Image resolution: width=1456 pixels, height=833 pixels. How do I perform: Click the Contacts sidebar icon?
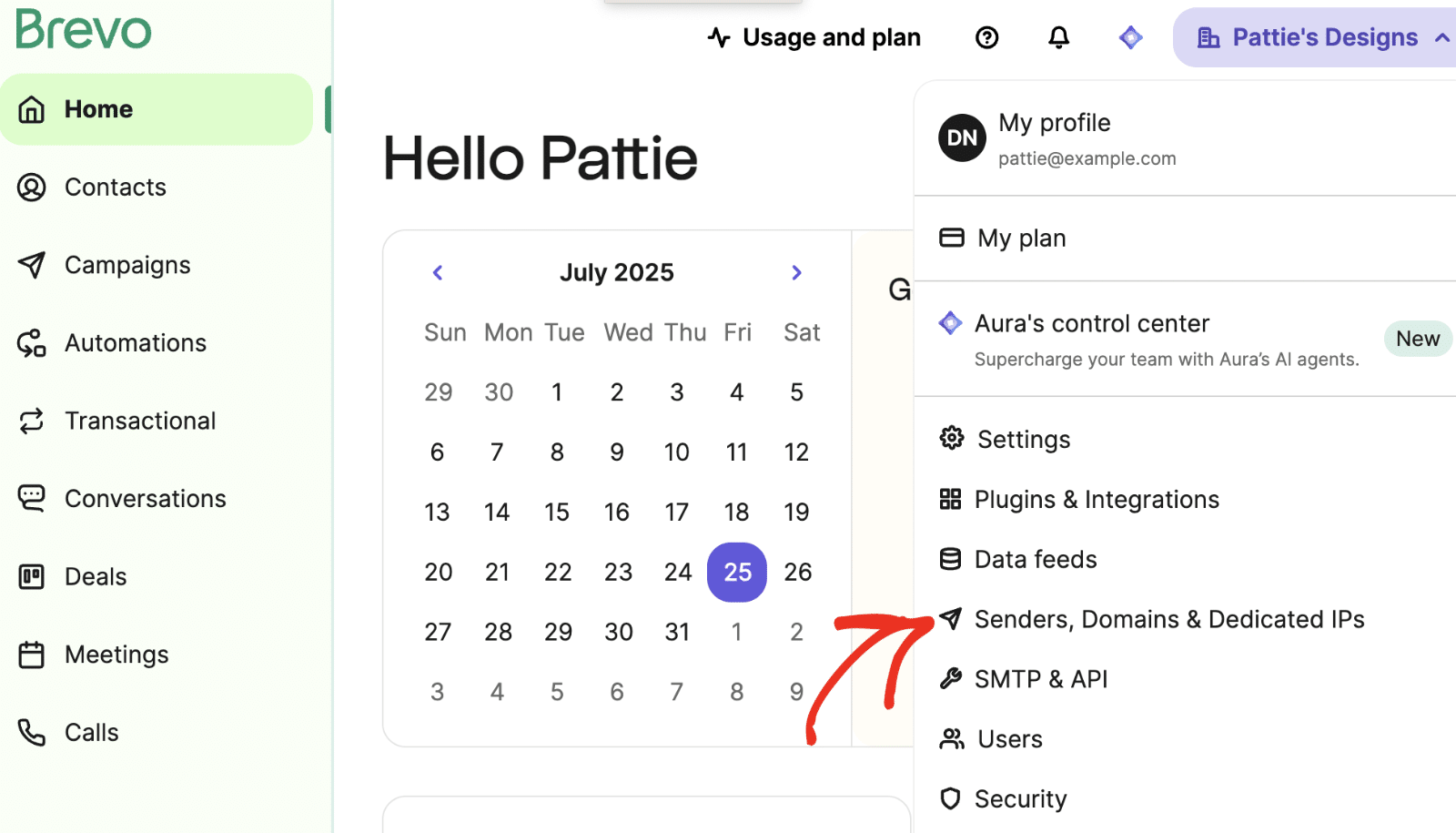(32, 188)
